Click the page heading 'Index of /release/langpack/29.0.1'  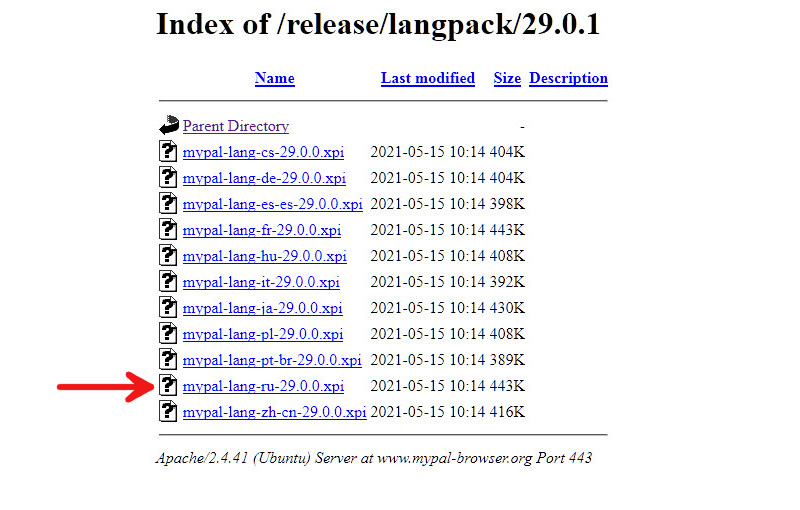click(x=378, y=24)
